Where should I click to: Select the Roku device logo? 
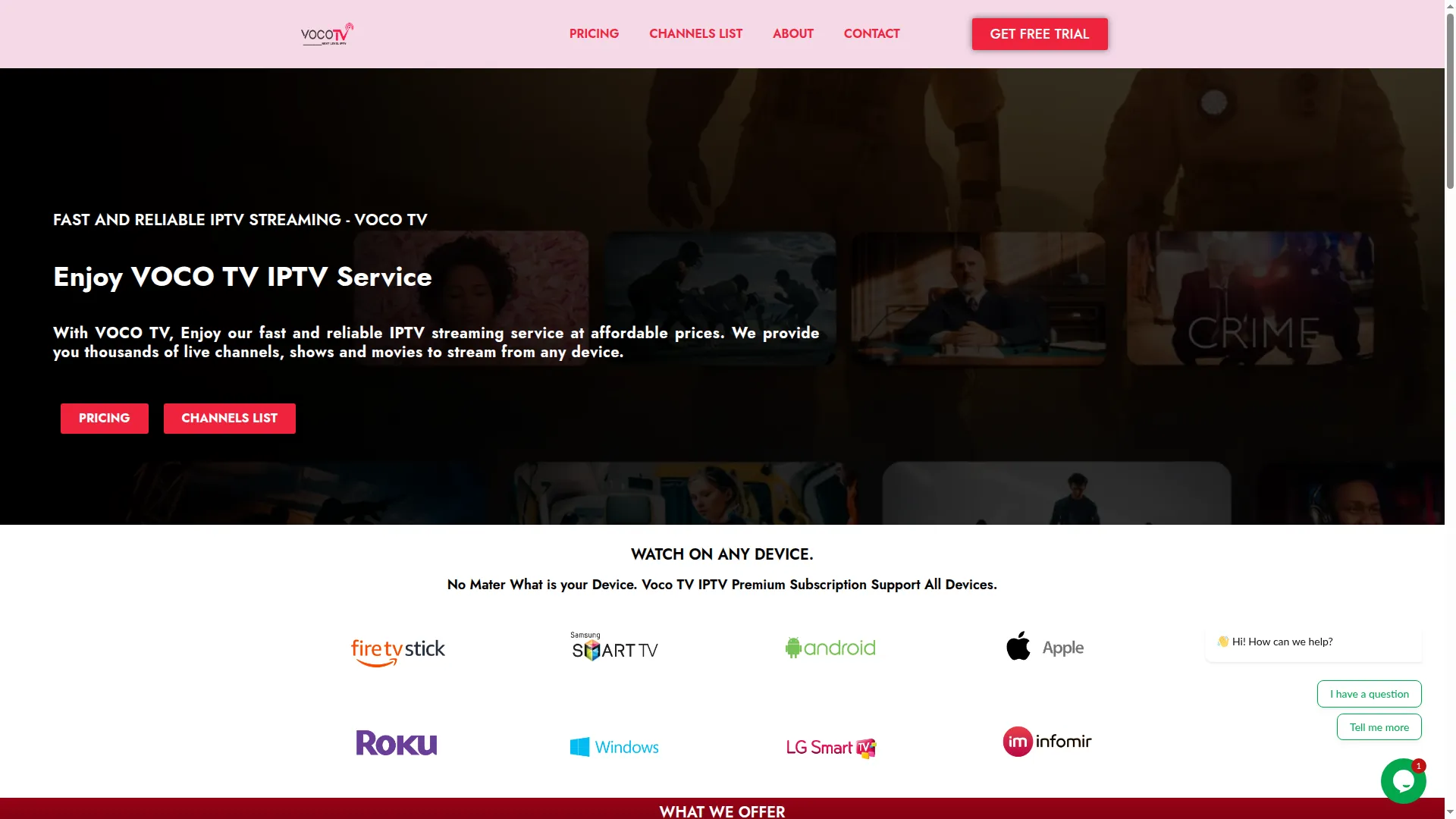click(x=397, y=743)
